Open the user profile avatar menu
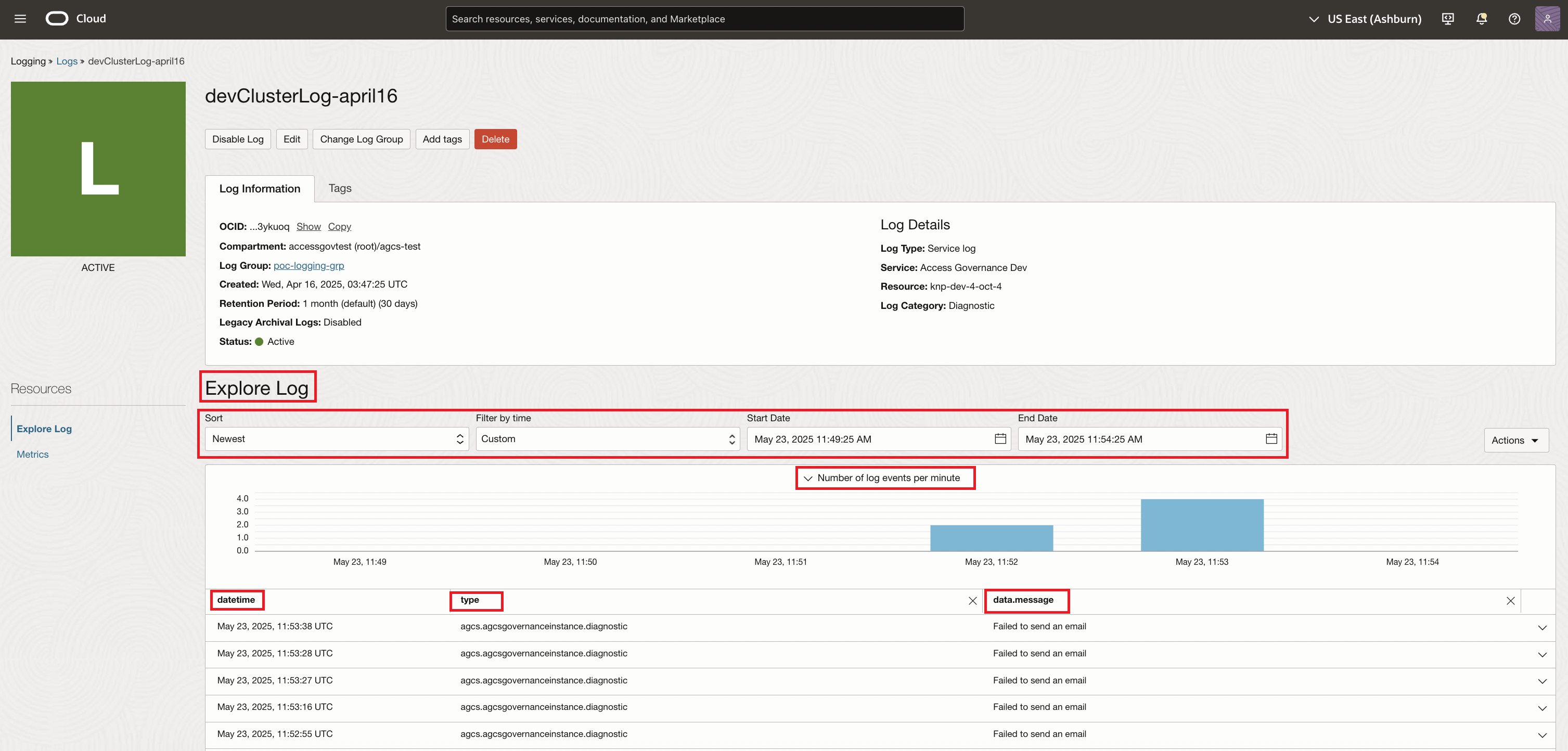1568x751 pixels. (1547, 19)
